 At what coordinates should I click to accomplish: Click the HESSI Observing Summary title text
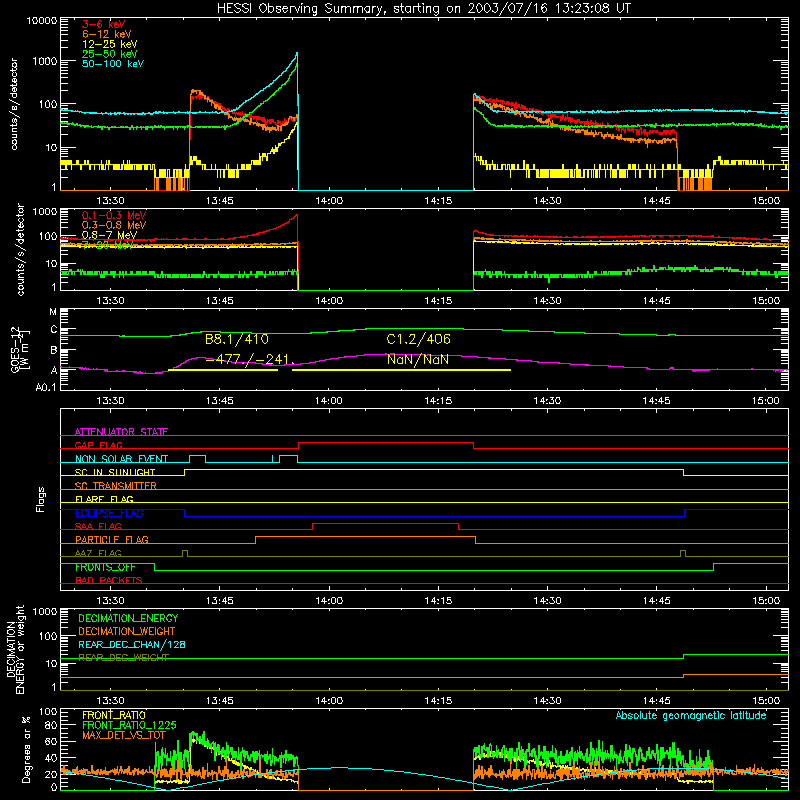click(x=423, y=9)
